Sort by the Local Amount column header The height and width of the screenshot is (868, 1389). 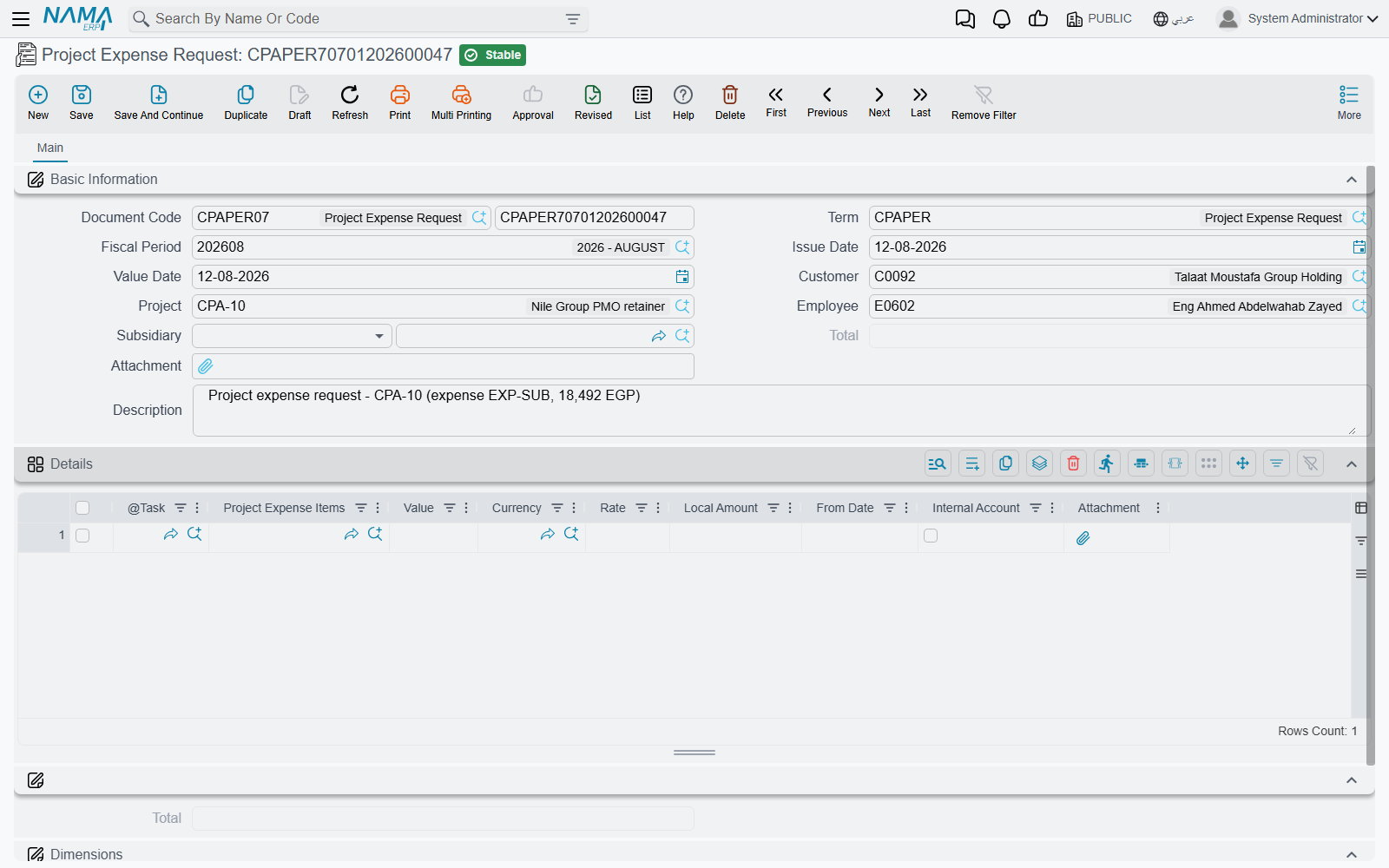[721, 508]
